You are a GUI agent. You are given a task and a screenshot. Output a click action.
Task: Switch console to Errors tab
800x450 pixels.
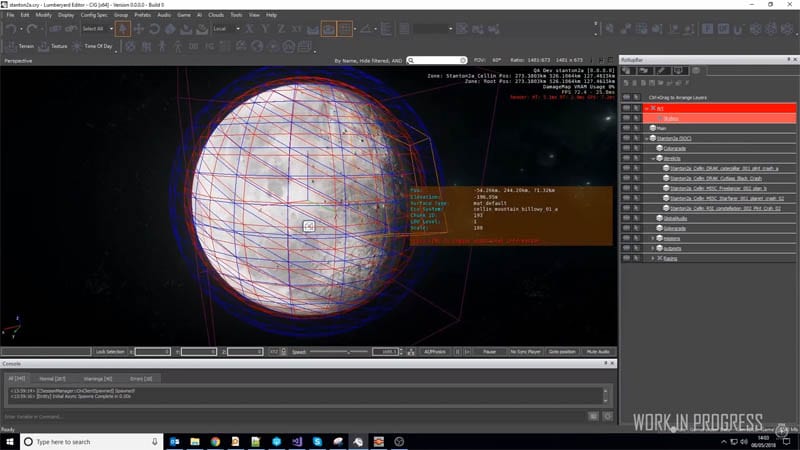coord(141,379)
